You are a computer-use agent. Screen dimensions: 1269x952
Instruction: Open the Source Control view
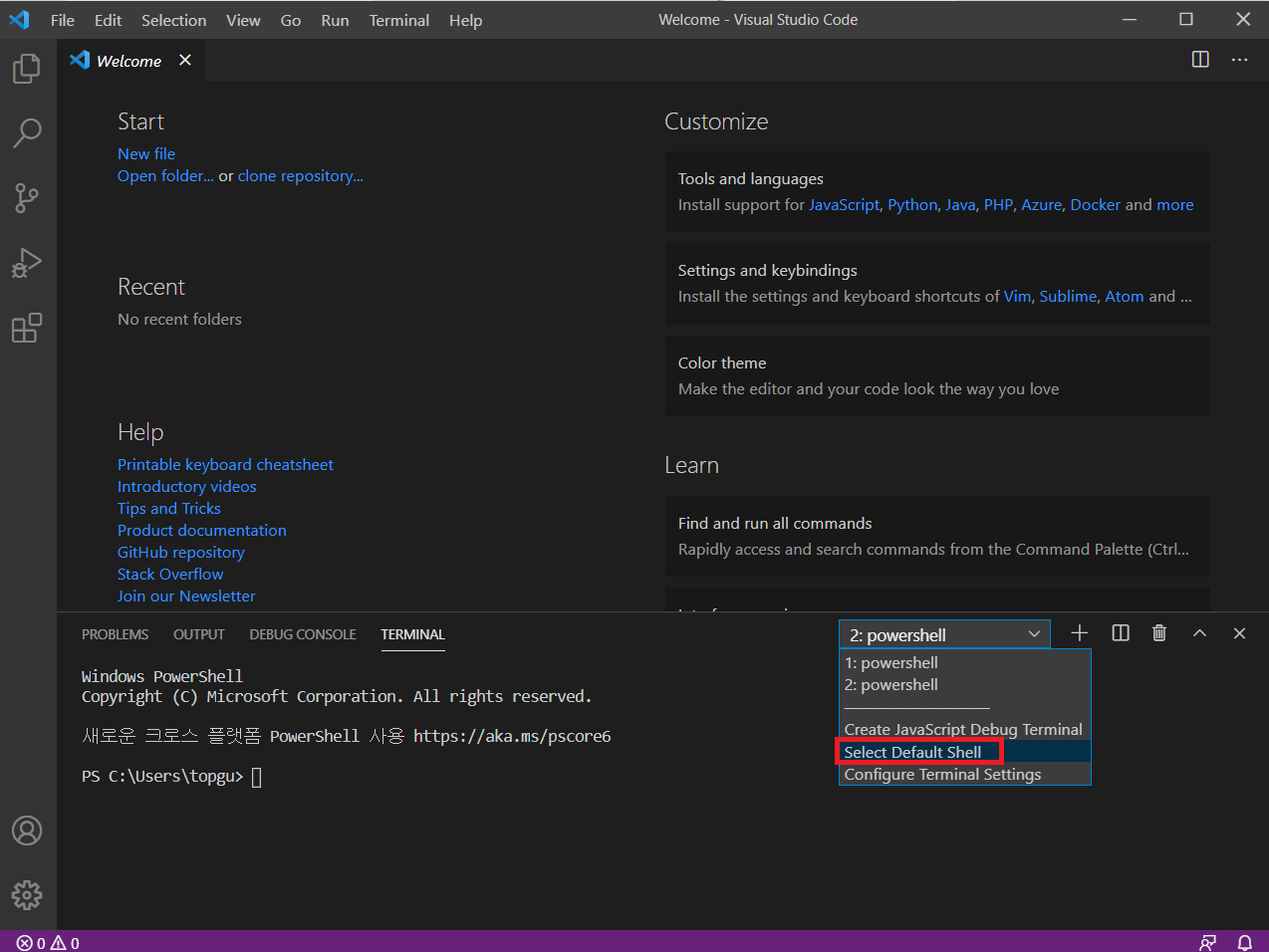point(27,198)
